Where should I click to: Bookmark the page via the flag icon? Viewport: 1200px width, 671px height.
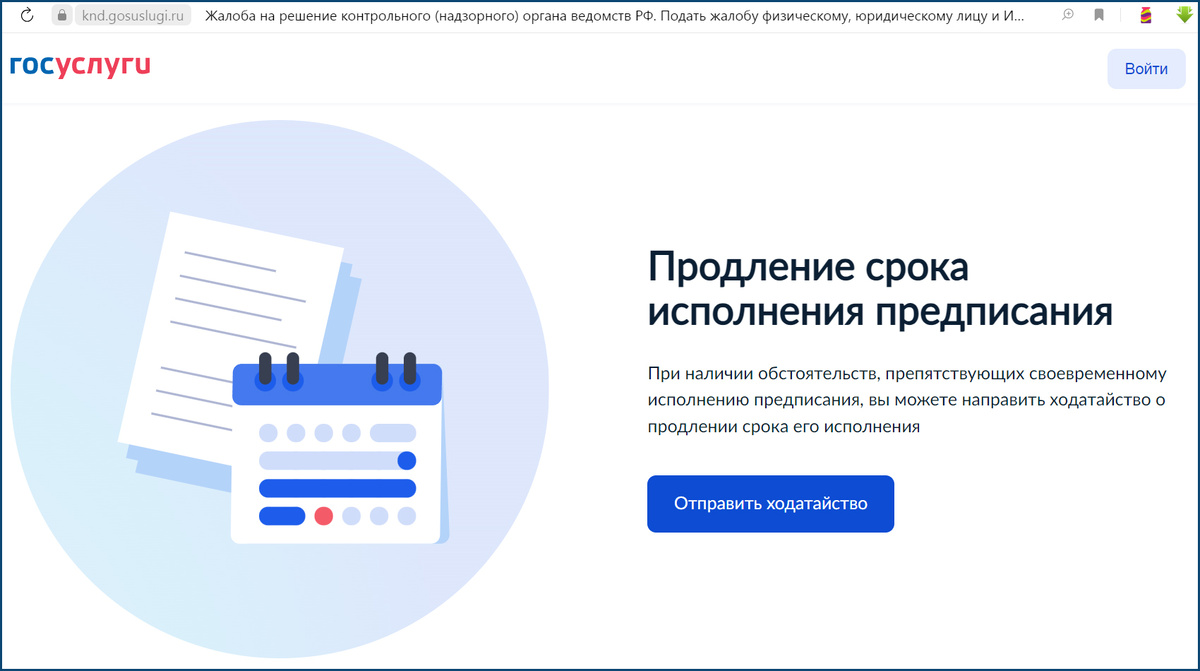pyautogui.click(x=1100, y=15)
